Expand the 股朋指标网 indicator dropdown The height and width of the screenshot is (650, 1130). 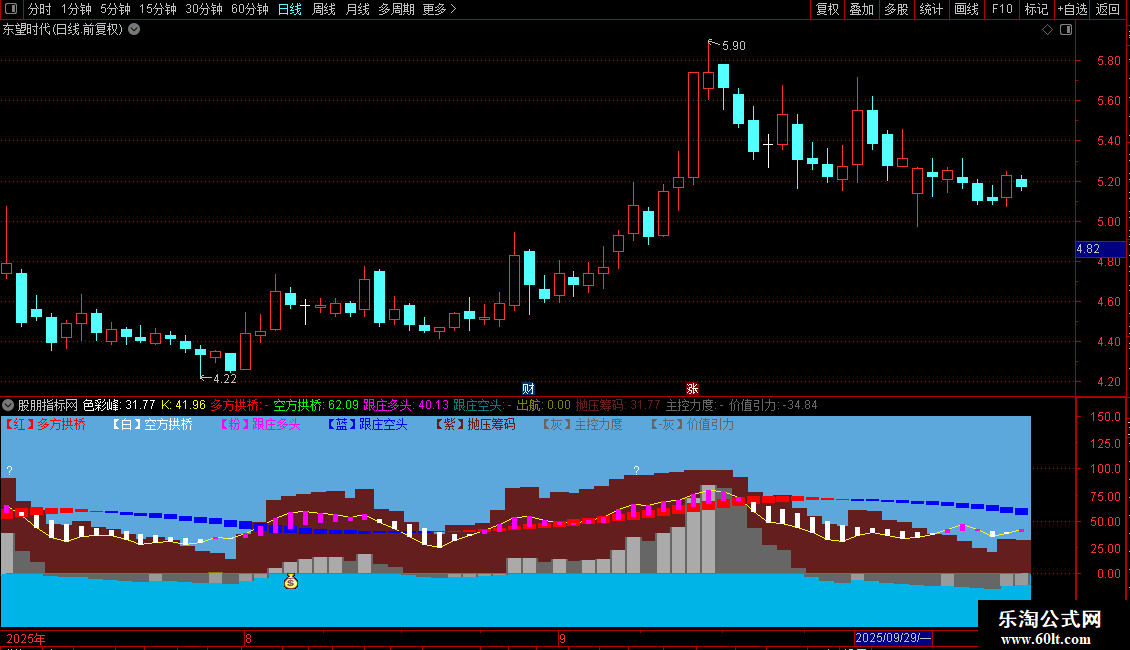[x=8, y=405]
